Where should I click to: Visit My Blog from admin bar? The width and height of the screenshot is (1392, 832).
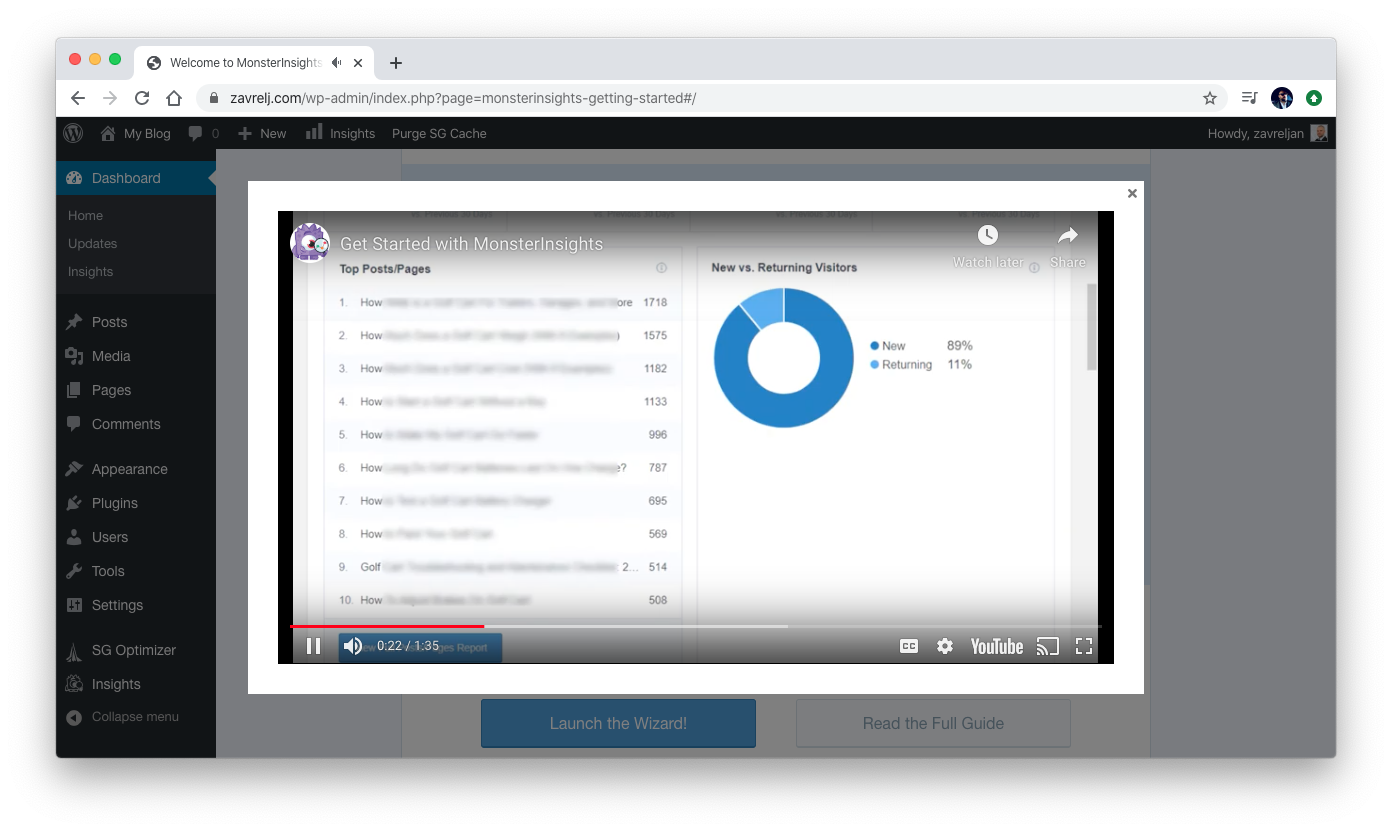136,133
